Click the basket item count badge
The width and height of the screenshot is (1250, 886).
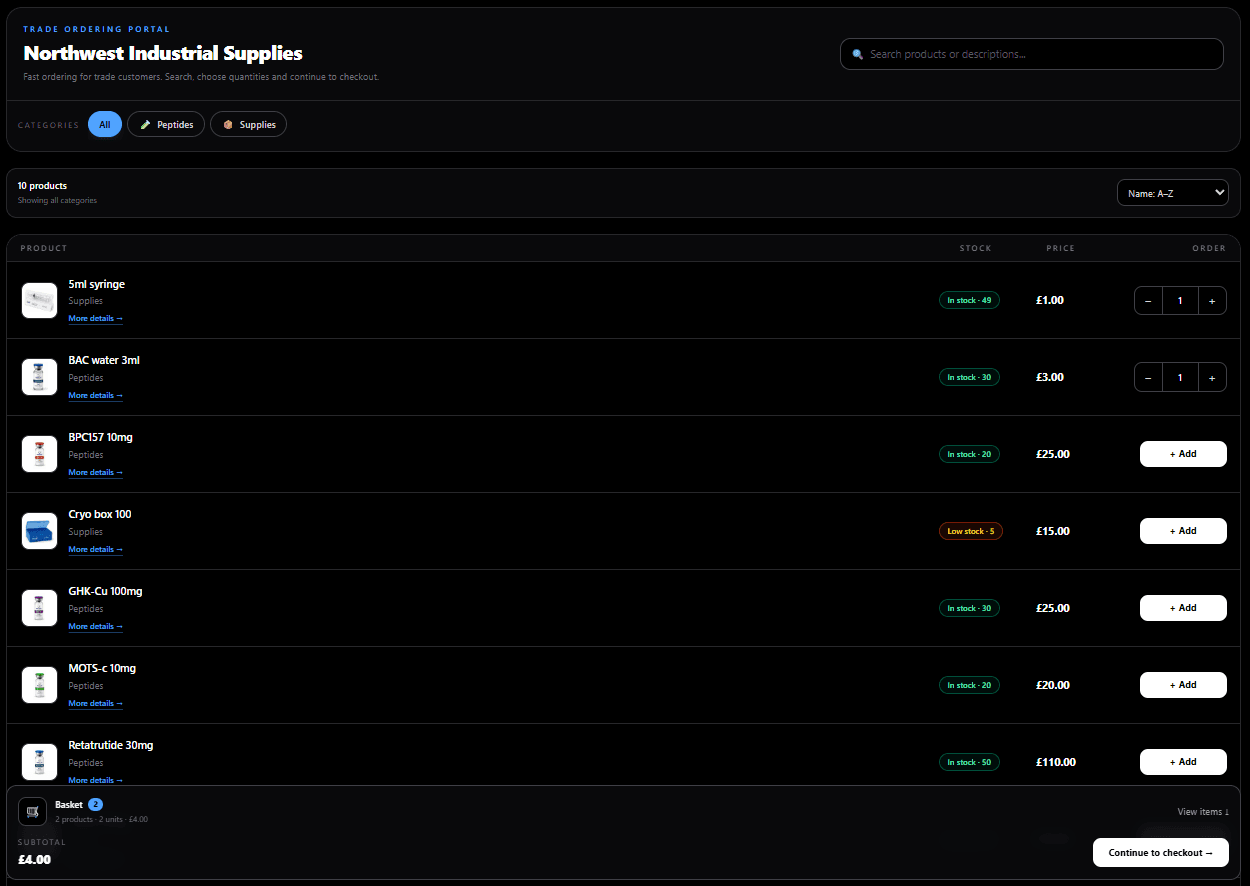(x=95, y=804)
